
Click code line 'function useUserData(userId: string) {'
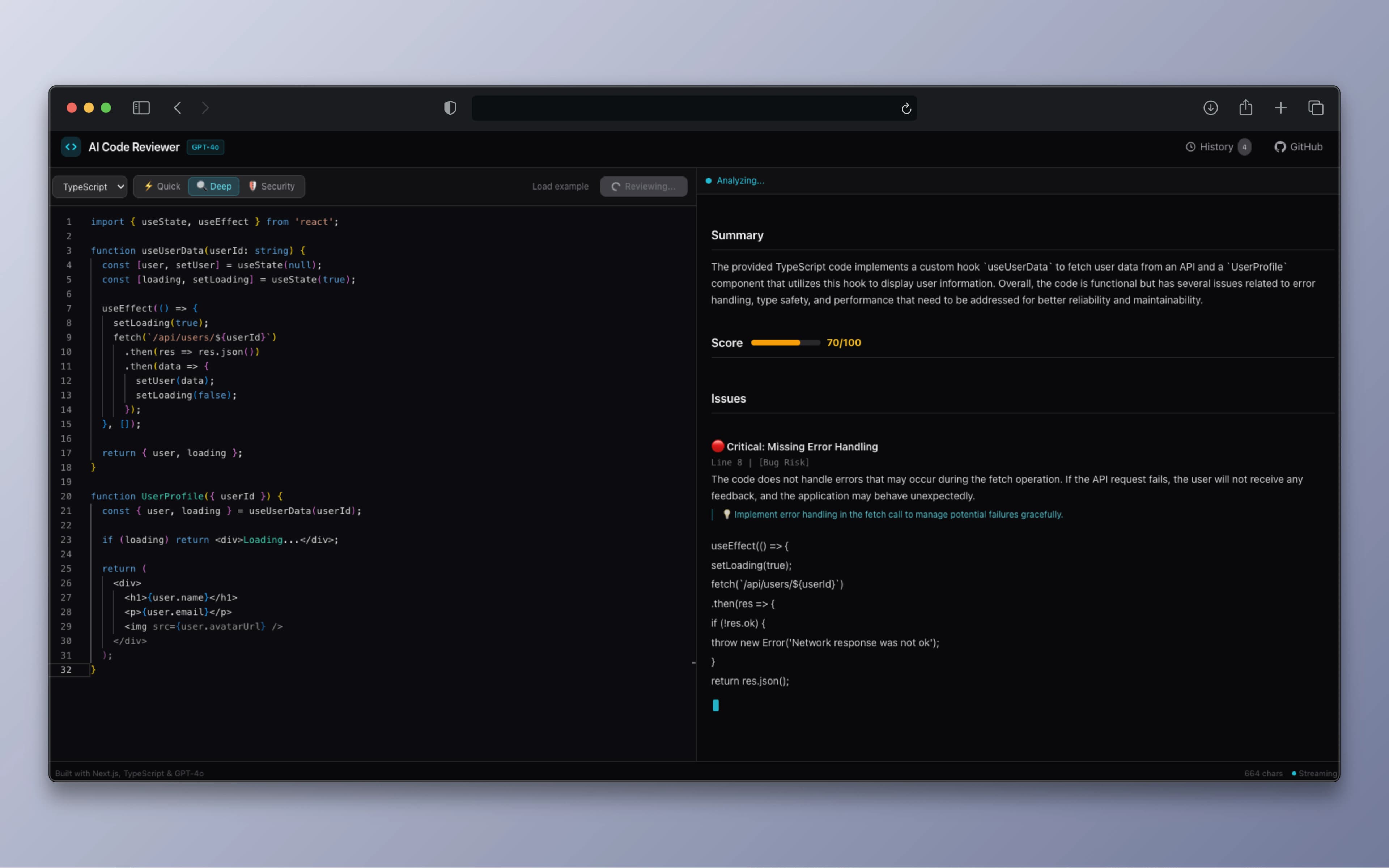(198, 251)
